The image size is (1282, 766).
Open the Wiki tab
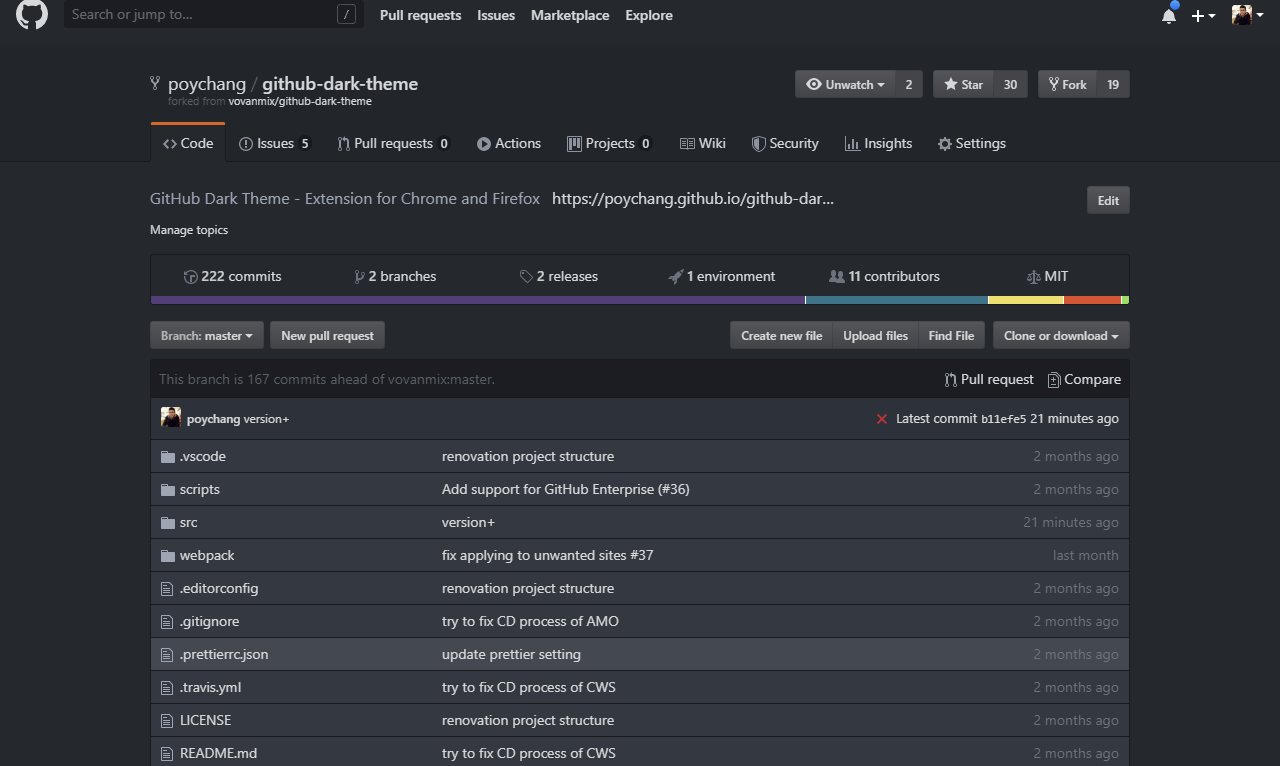pos(703,143)
